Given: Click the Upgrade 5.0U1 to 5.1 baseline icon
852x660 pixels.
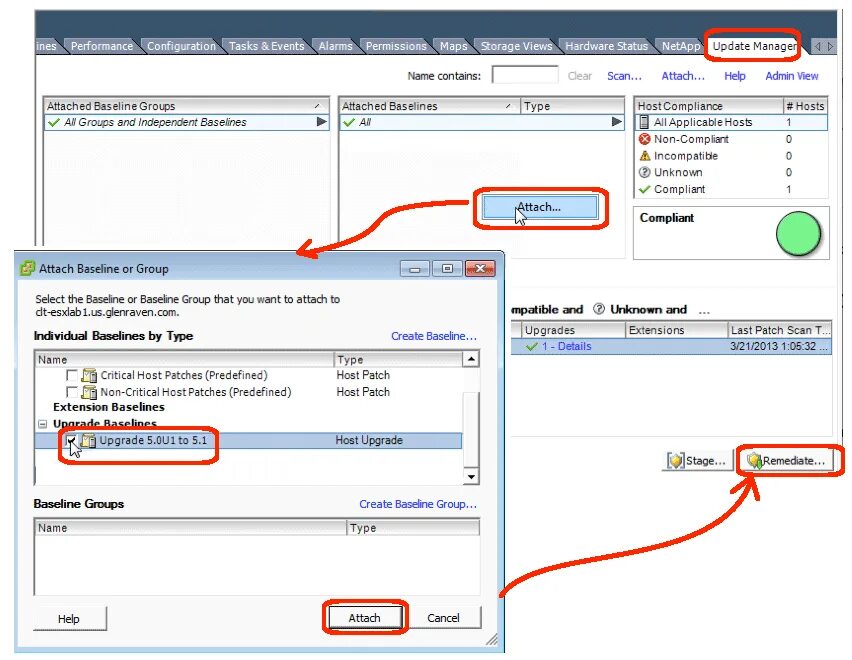Looking at the screenshot, I should (88, 440).
